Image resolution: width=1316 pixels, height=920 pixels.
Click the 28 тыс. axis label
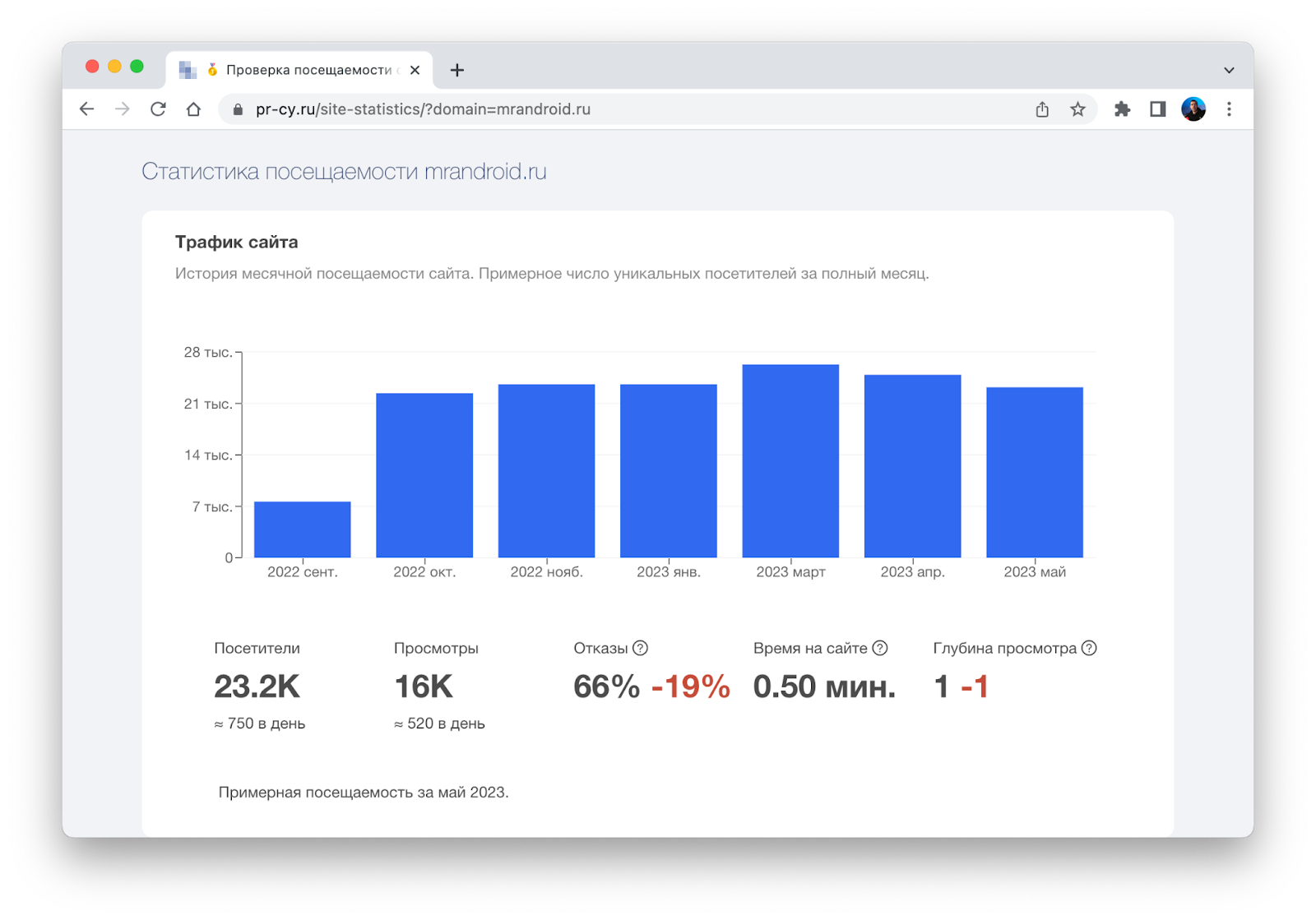coord(208,352)
